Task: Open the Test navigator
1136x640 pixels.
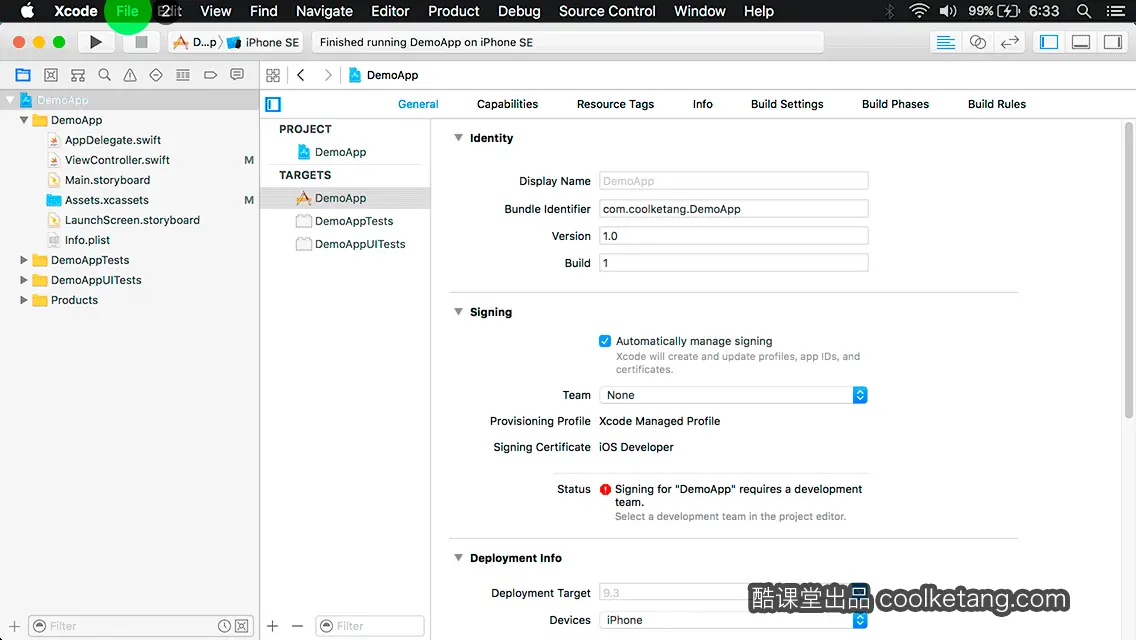Action: (156, 75)
